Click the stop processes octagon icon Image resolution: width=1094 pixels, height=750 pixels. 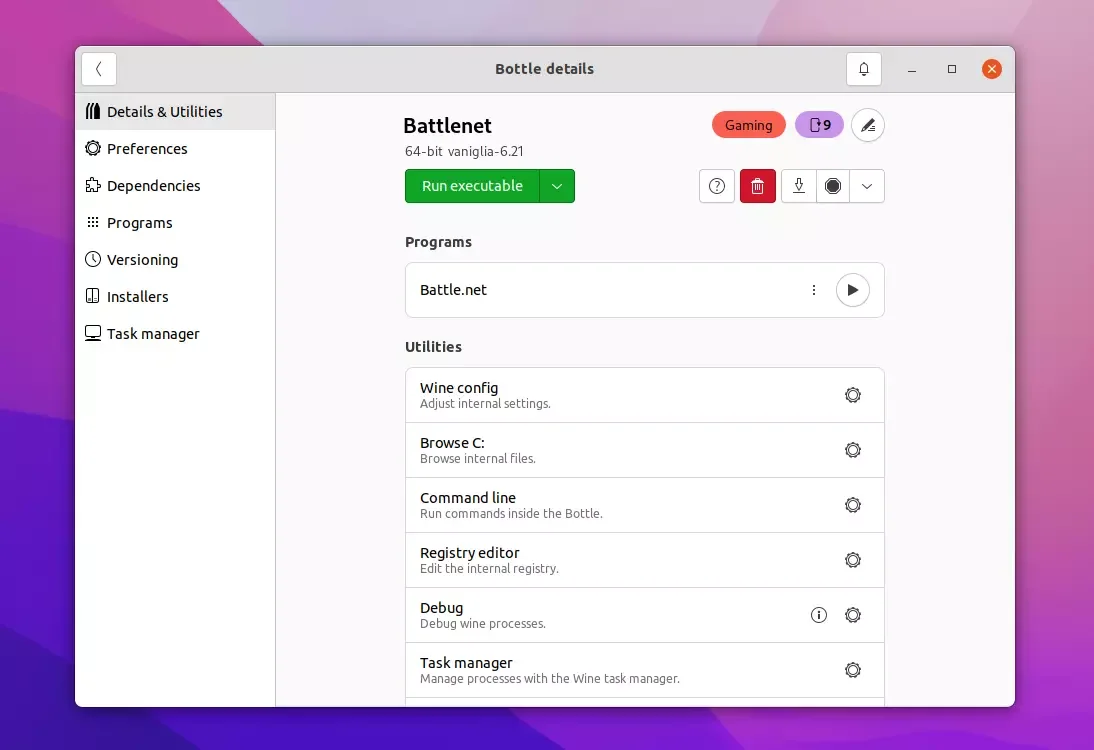coord(833,186)
